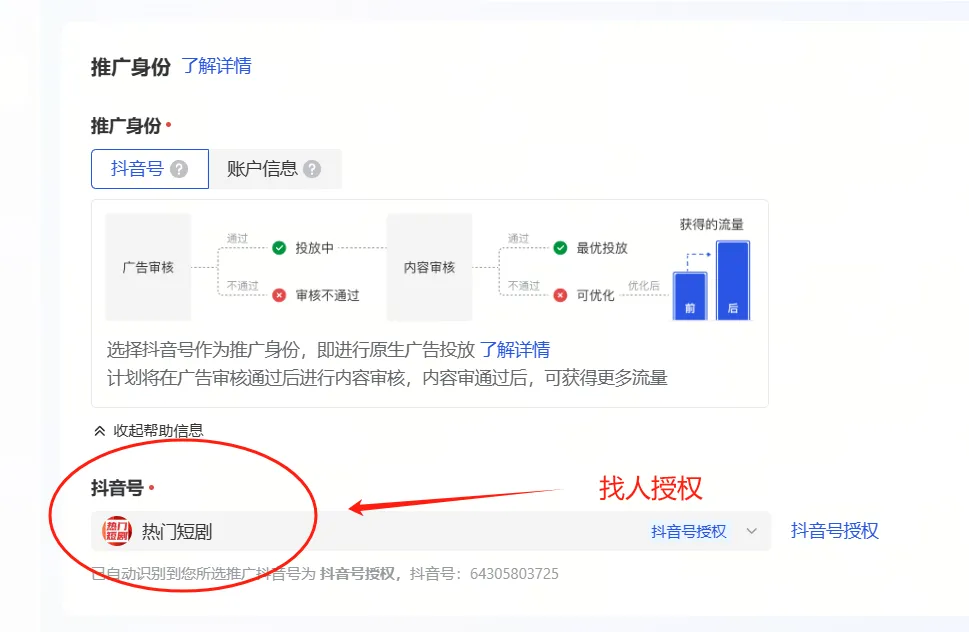Click the double chevron collapse icon

tap(99, 431)
